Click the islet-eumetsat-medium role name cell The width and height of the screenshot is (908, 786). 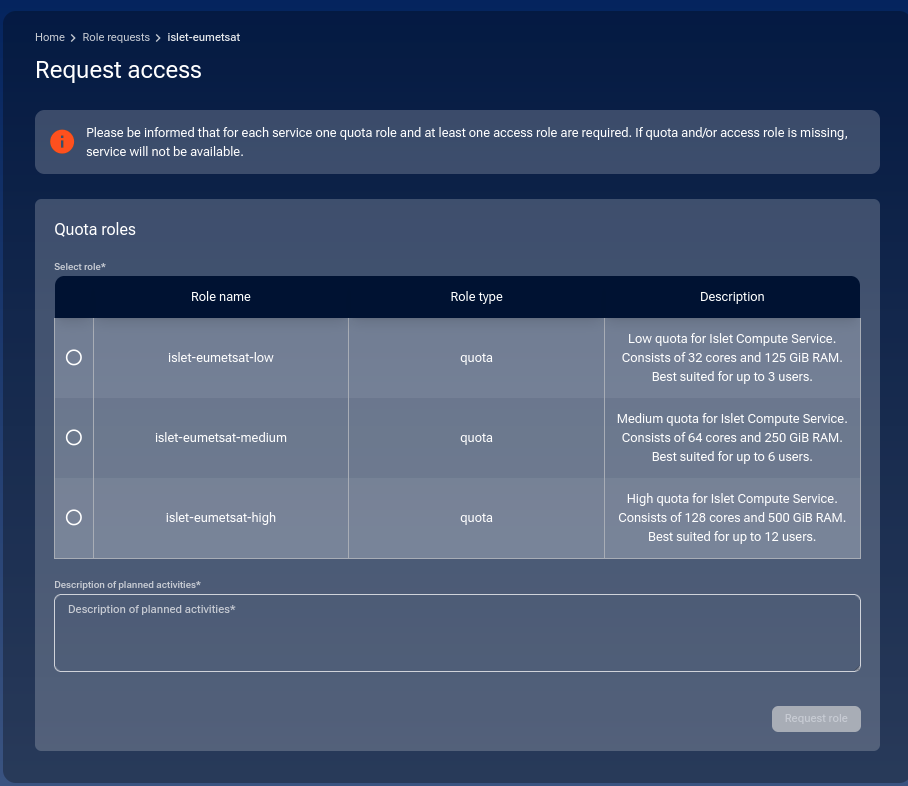[x=220, y=438]
